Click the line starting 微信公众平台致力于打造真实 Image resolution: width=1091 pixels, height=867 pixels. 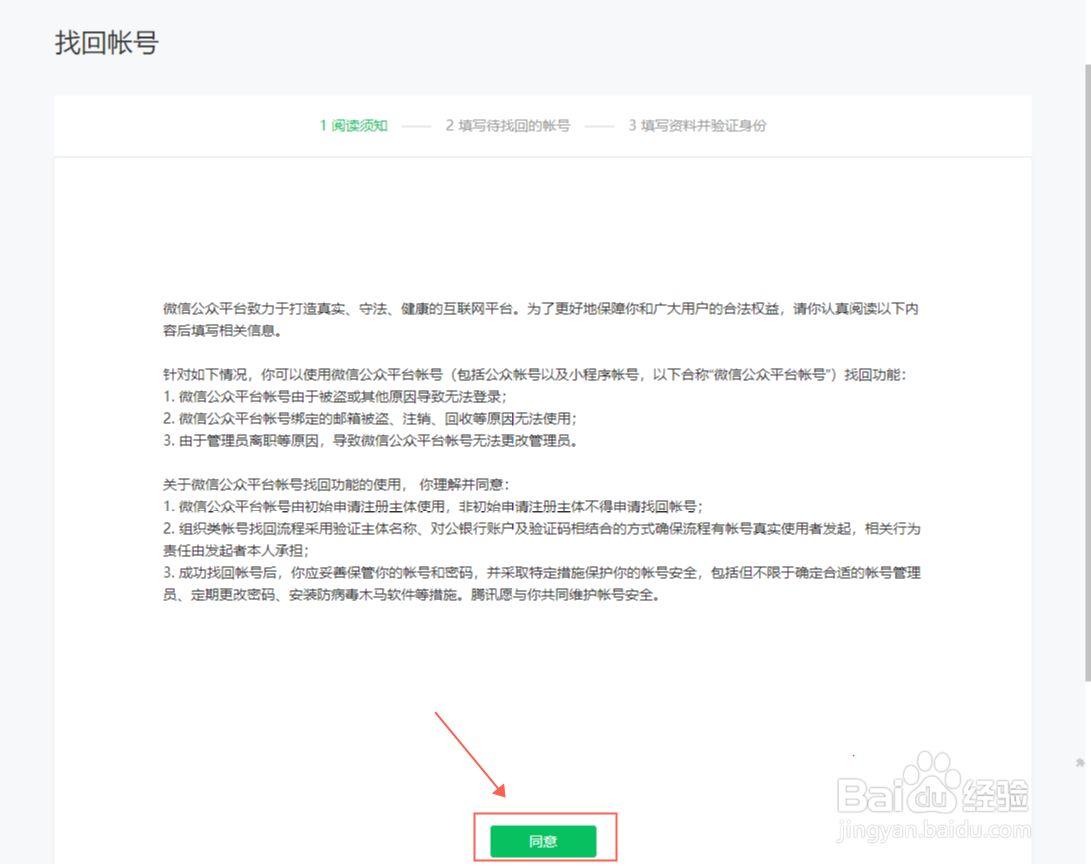(x=541, y=308)
